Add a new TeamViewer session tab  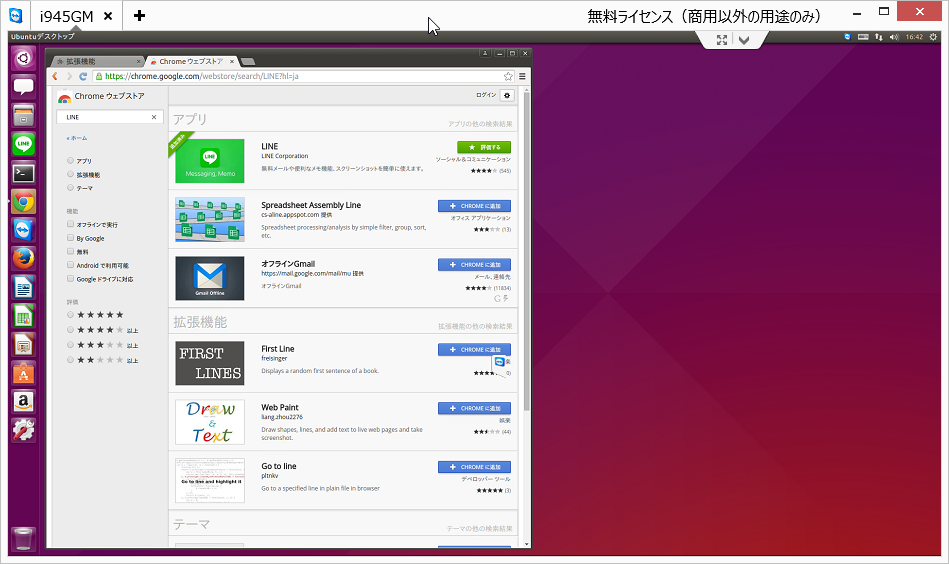coord(139,16)
